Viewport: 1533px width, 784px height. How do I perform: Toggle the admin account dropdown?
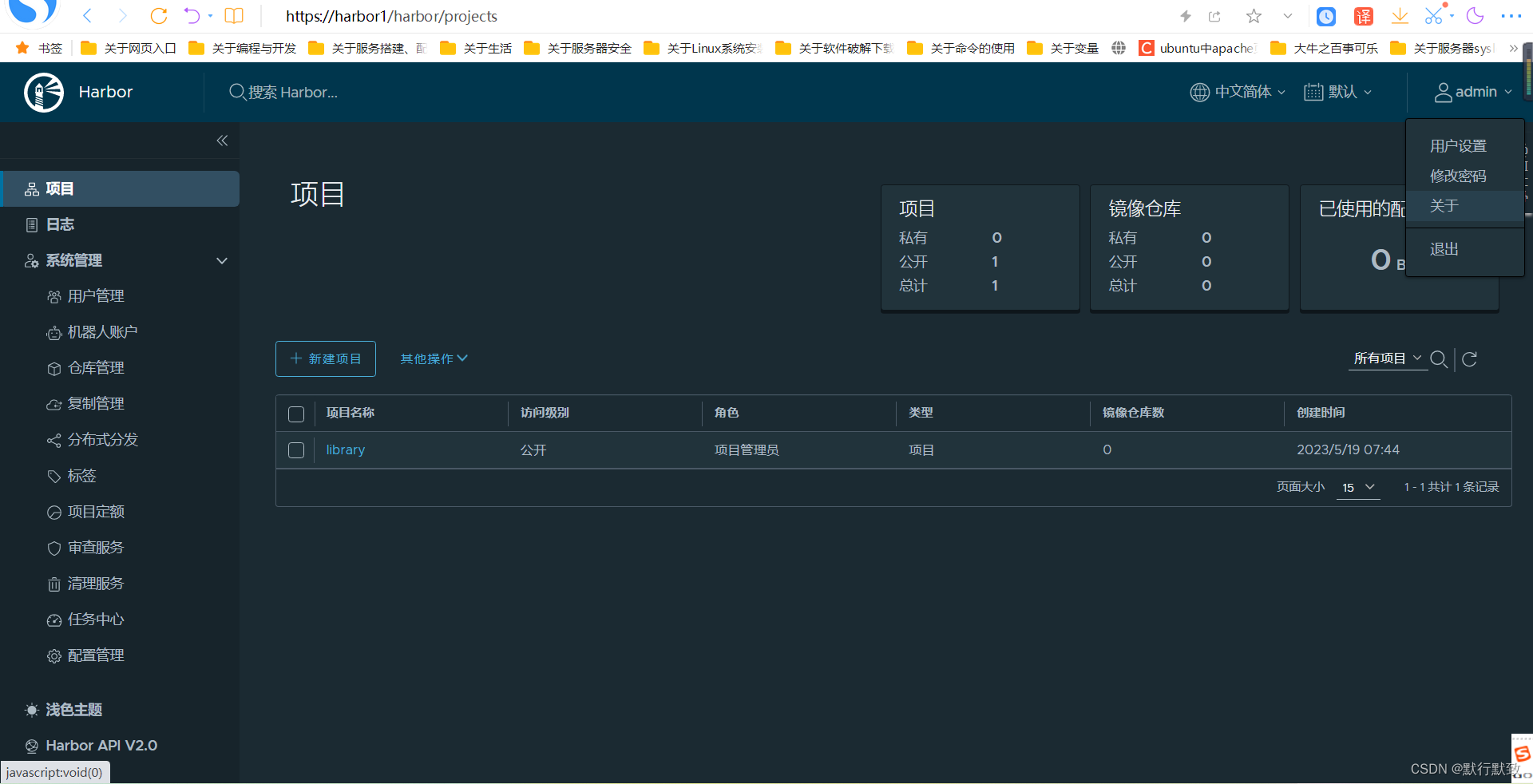[1473, 93]
